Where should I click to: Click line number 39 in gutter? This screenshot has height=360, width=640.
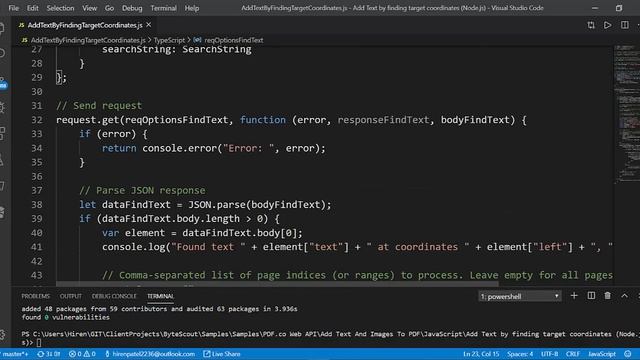[37, 219]
